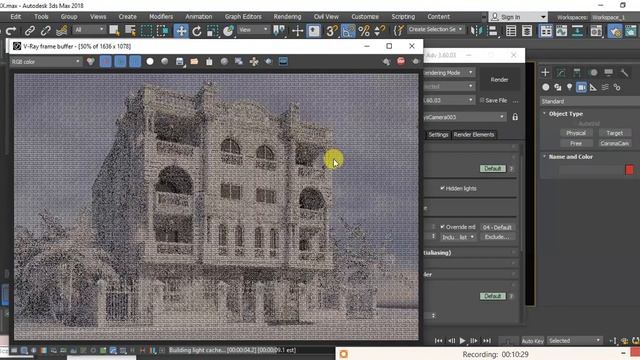Open the Selection Filter 'All' dropdown
Image resolution: width=640 pixels, height=360 pixels.
89,29
